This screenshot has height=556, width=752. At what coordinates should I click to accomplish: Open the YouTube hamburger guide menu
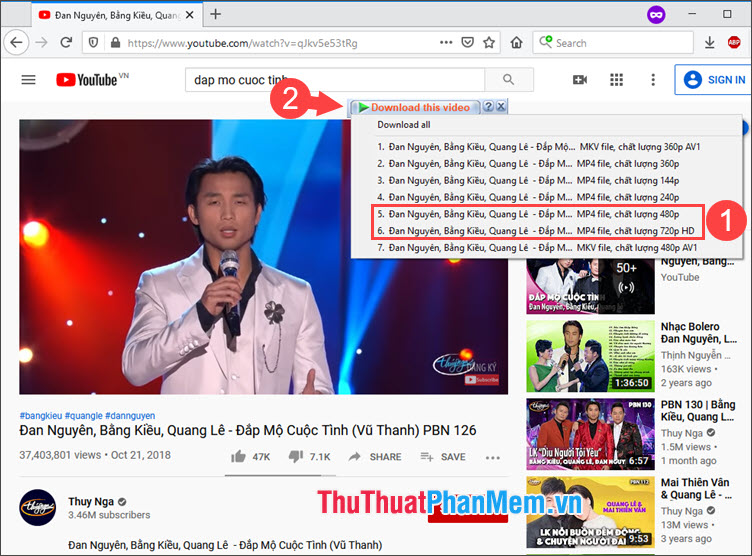point(28,80)
